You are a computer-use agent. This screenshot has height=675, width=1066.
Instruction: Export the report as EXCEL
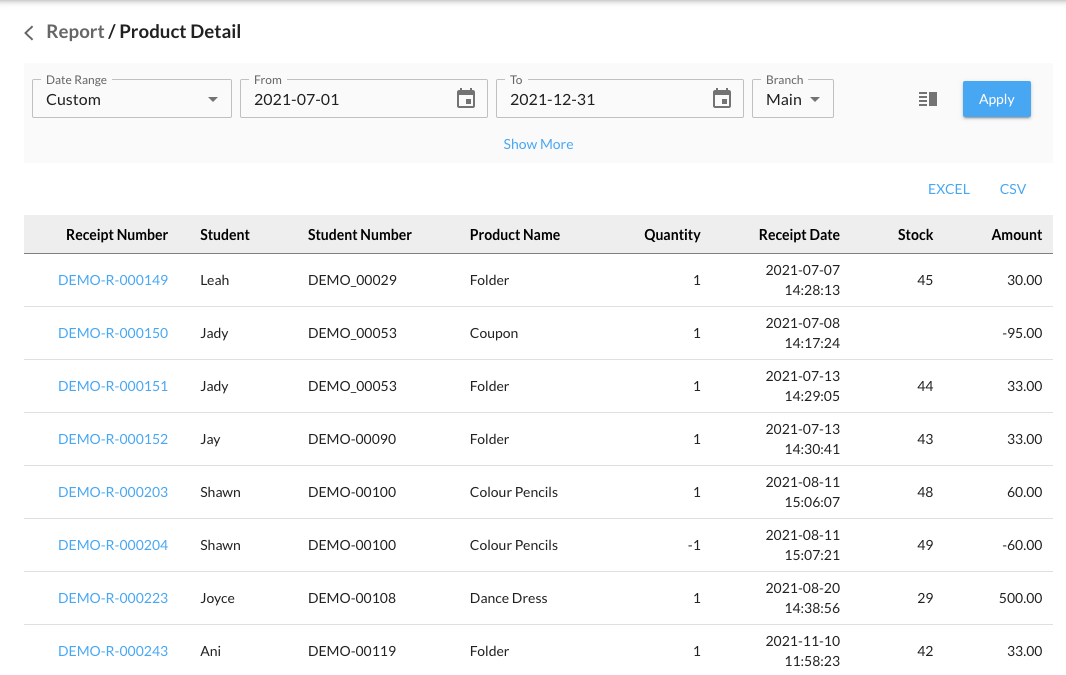[x=948, y=189]
